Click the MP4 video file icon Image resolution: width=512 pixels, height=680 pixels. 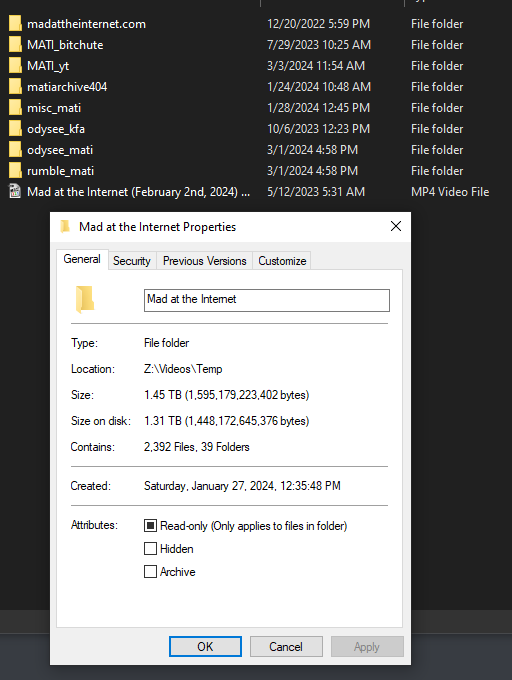pos(15,191)
